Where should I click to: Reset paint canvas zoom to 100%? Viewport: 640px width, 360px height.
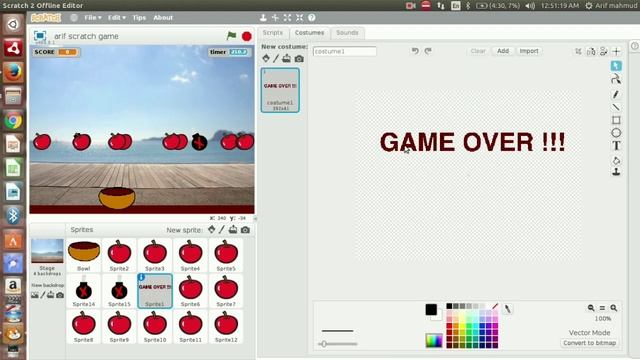tap(602, 308)
